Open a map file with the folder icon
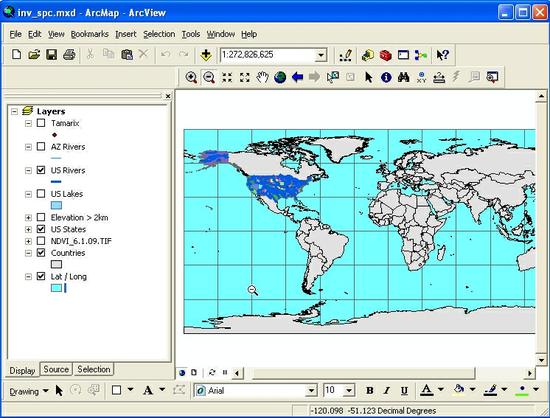The image size is (550, 418). pos(34,55)
